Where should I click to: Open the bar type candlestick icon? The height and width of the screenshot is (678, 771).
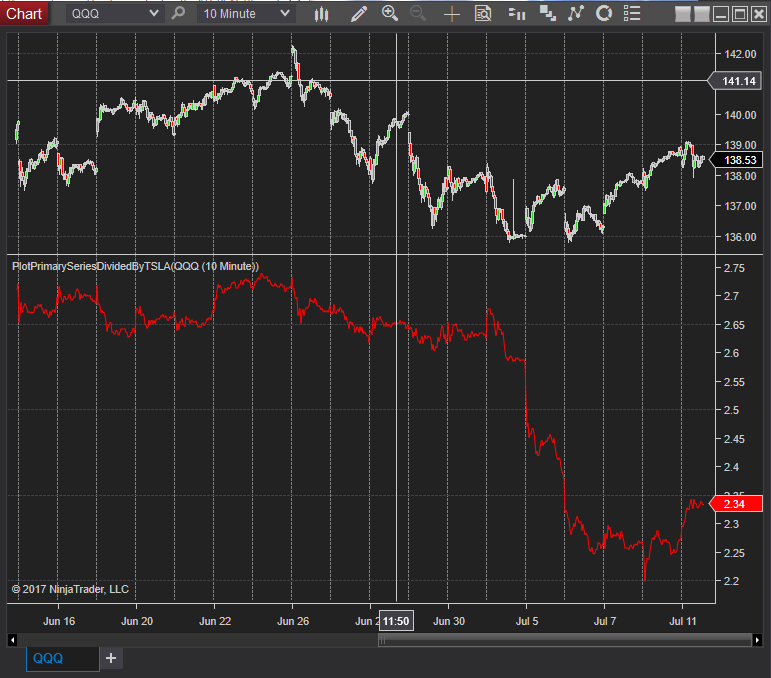(x=321, y=14)
